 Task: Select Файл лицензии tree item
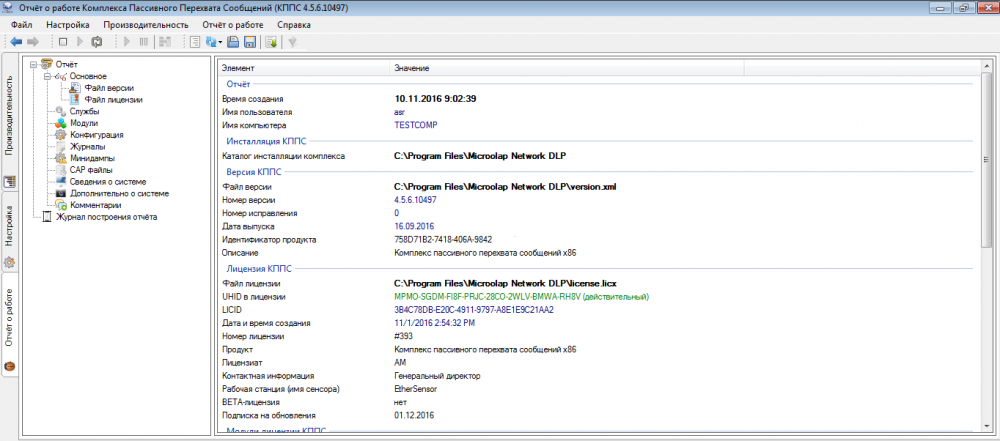[113, 100]
